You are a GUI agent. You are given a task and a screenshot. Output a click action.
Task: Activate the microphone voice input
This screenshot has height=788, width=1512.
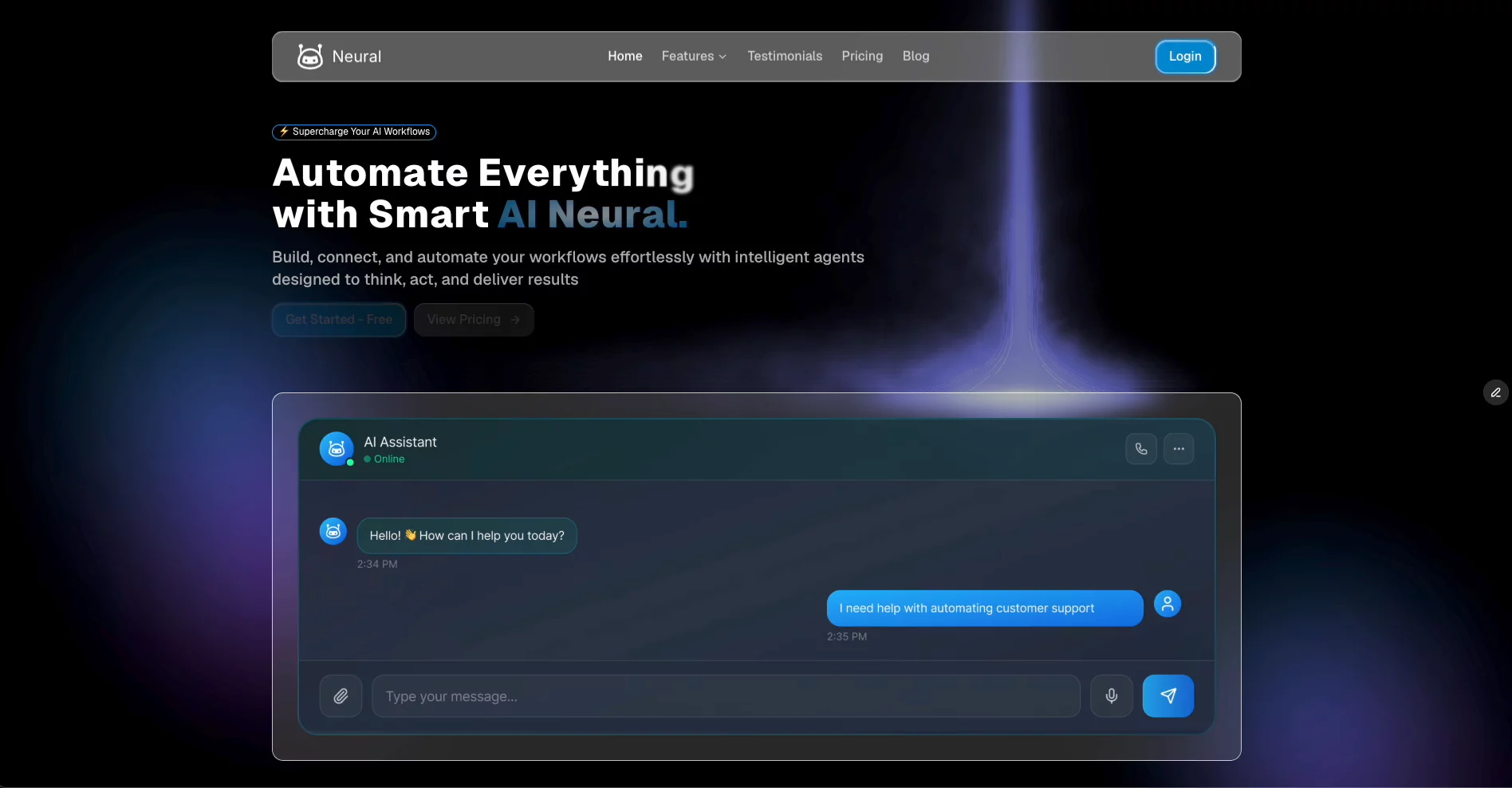tap(1112, 696)
